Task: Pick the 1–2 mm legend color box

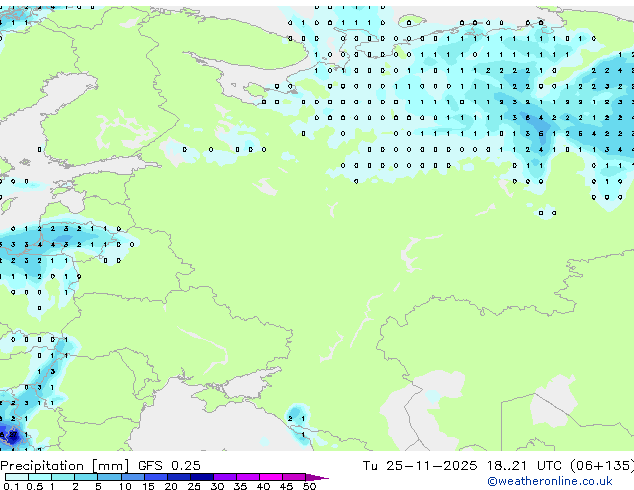Action: 63,477
